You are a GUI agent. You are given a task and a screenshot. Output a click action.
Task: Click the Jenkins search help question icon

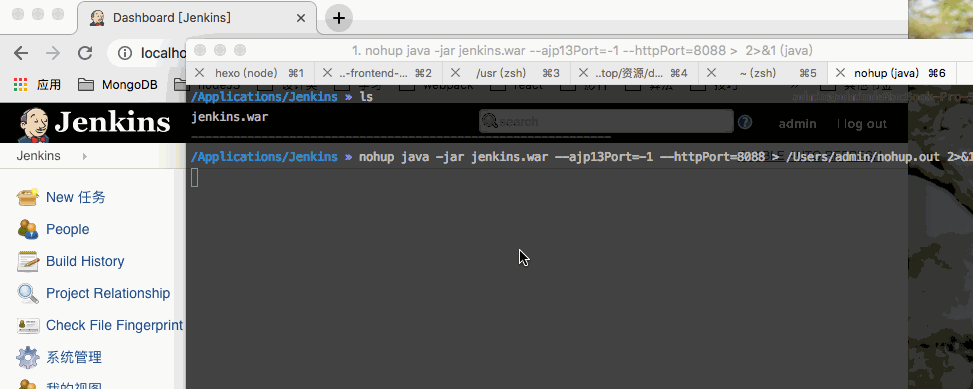click(745, 122)
